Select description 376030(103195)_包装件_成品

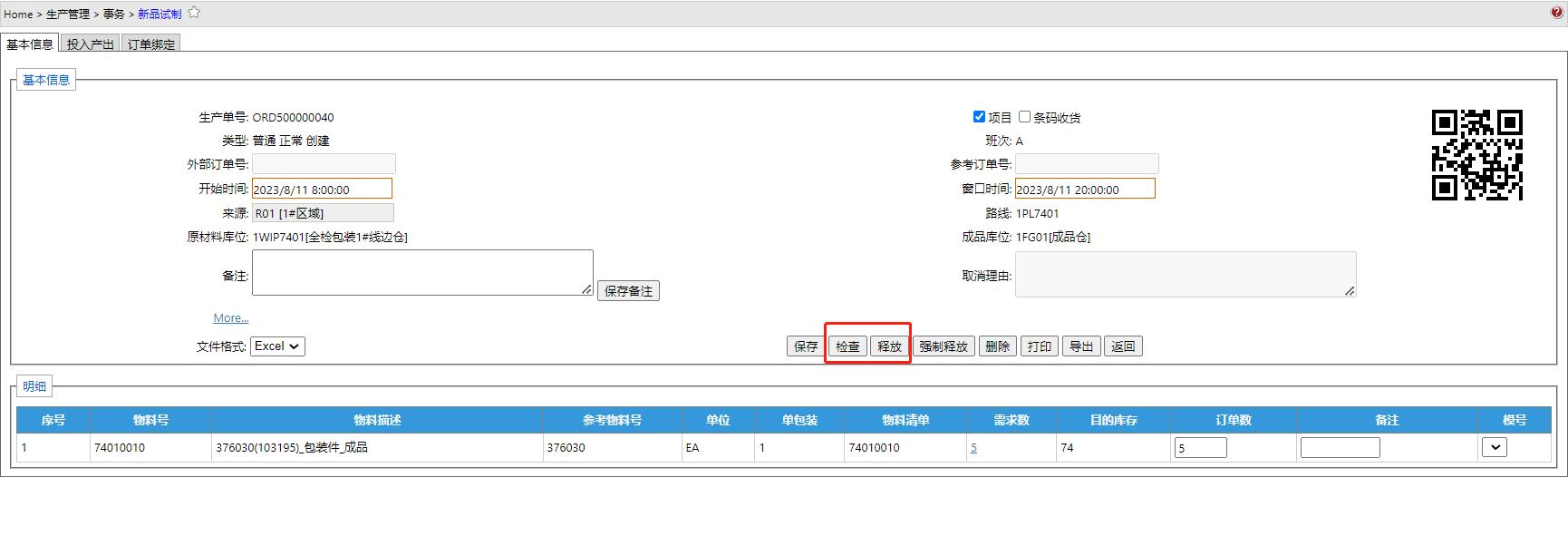292,447
